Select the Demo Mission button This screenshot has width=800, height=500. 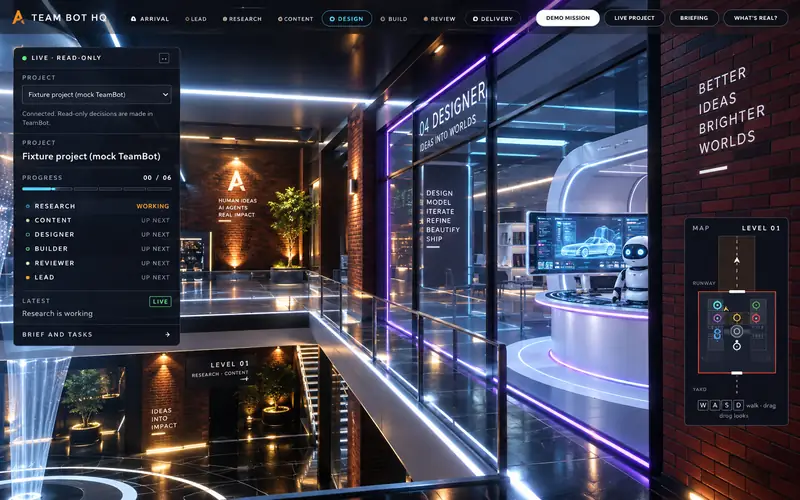pos(568,18)
